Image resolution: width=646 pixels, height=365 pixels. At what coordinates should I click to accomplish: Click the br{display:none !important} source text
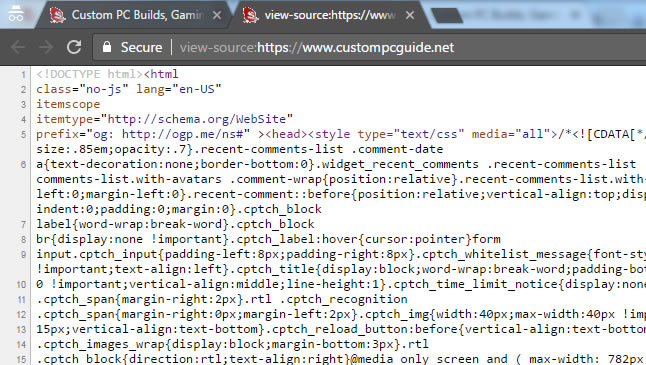tap(132, 239)
